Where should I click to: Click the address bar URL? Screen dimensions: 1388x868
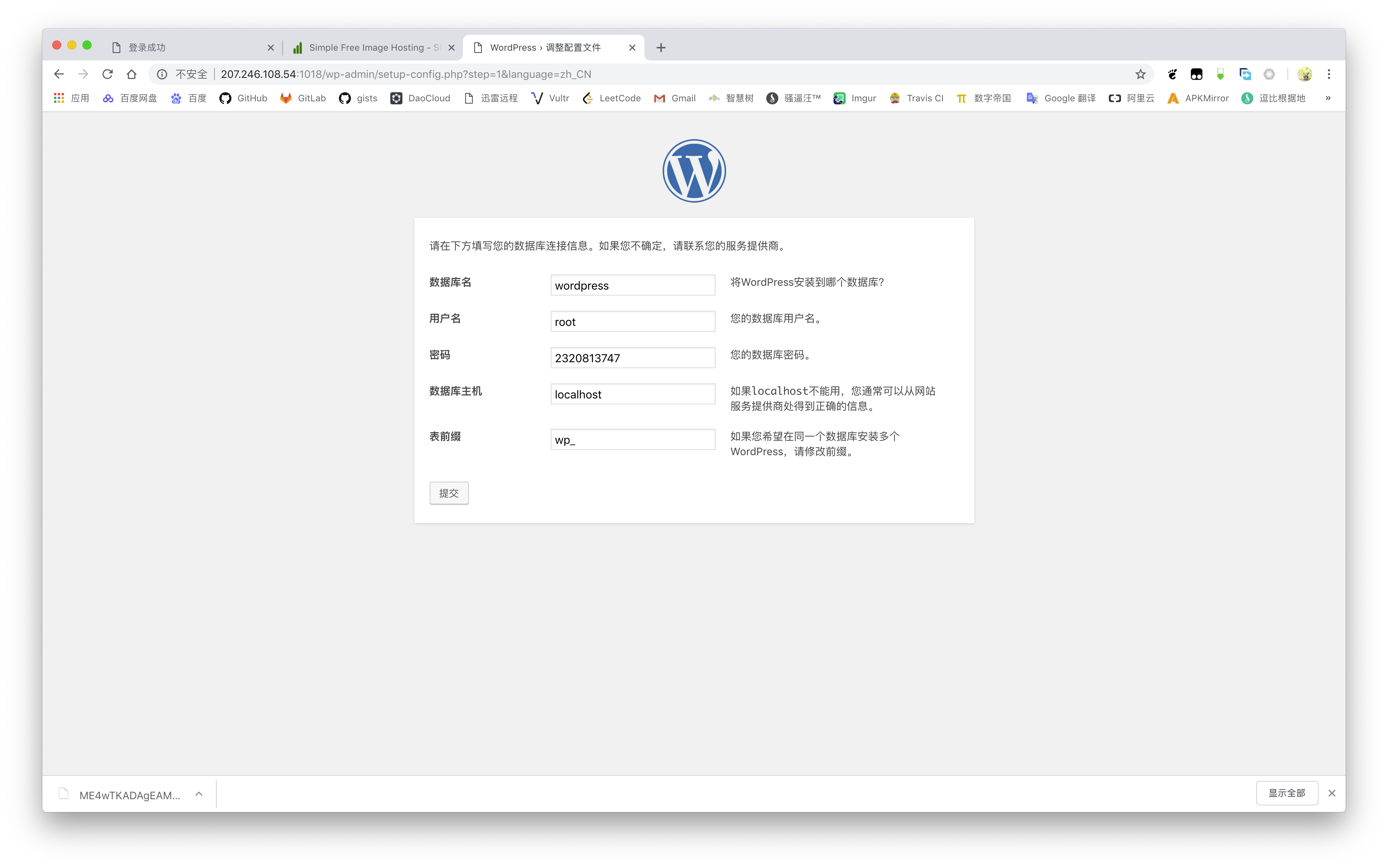[x=405, y=74]
